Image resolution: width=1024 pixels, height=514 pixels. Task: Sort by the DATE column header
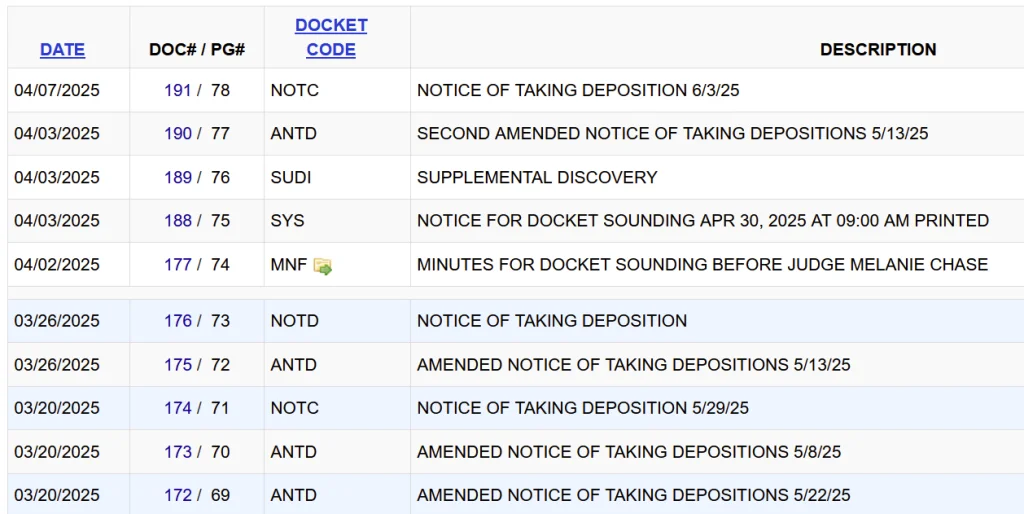[x=62, y=50]
